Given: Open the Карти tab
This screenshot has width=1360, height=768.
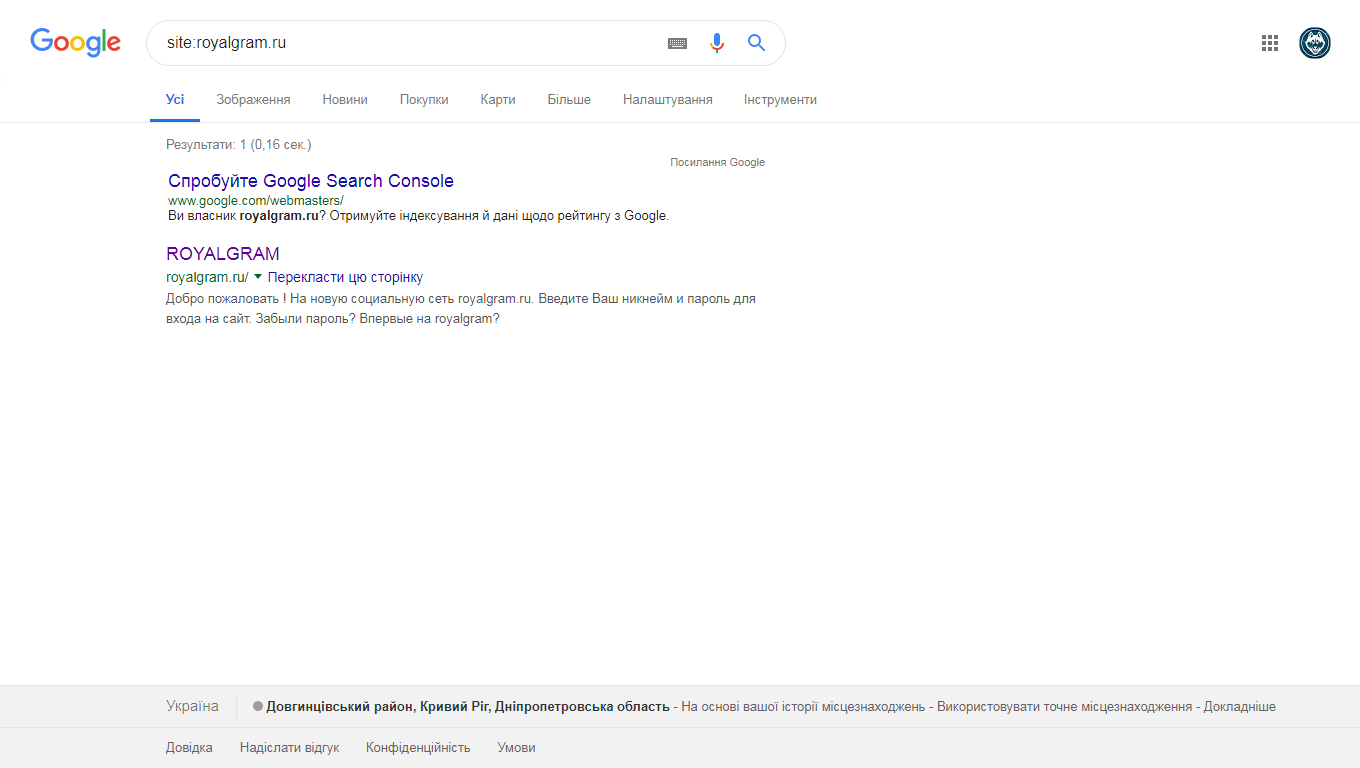Looking at the screenshot, I should [497, 100].
